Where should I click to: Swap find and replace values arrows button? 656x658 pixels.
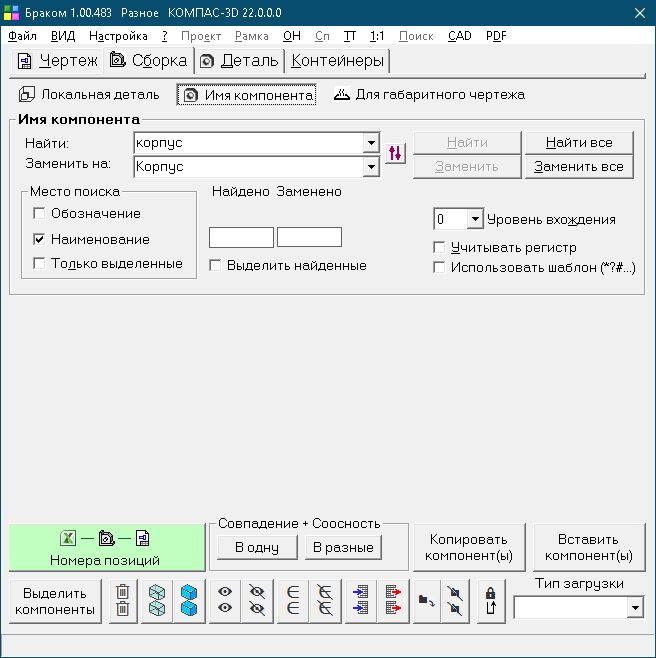pyautogui.click(x=395, y=153)
